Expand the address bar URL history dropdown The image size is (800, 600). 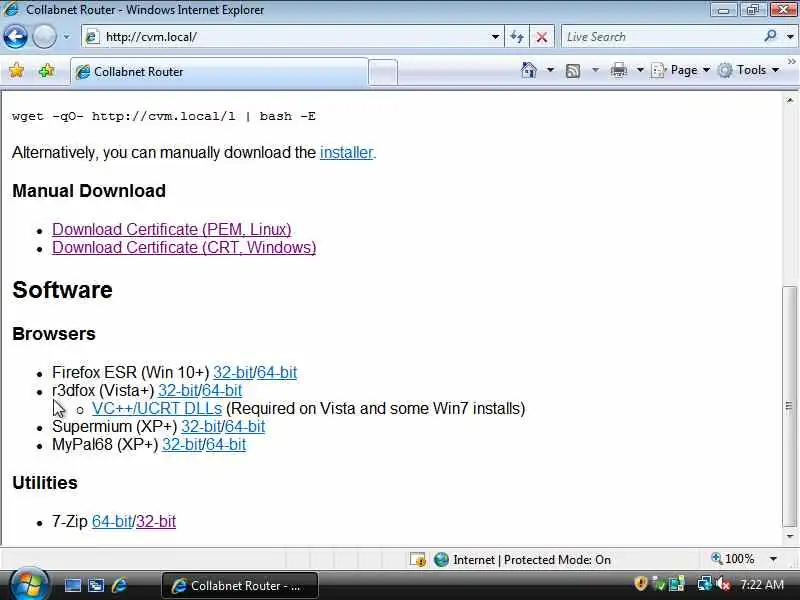pos(495,37)
